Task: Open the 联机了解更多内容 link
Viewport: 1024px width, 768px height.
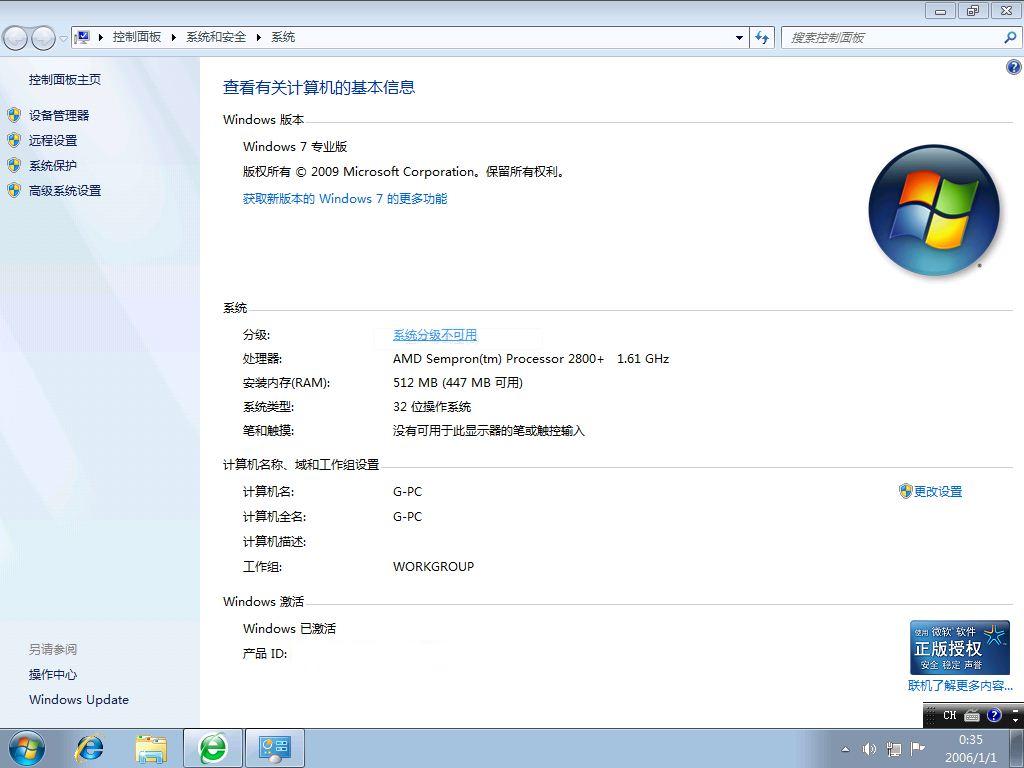Action: point(960,686)
